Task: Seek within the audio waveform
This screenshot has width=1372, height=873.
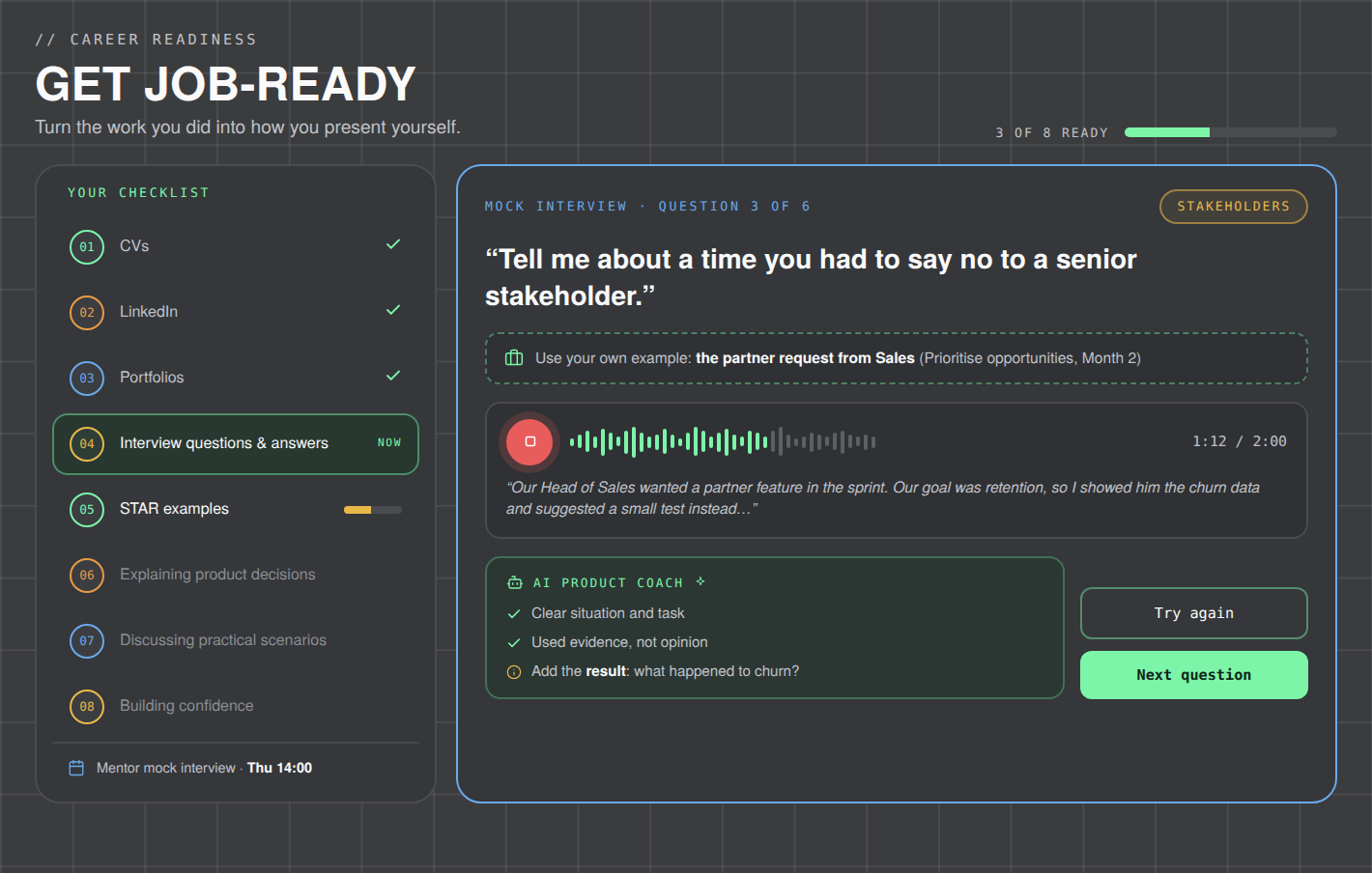Action: pyautogui.click(x=723, y=442)
